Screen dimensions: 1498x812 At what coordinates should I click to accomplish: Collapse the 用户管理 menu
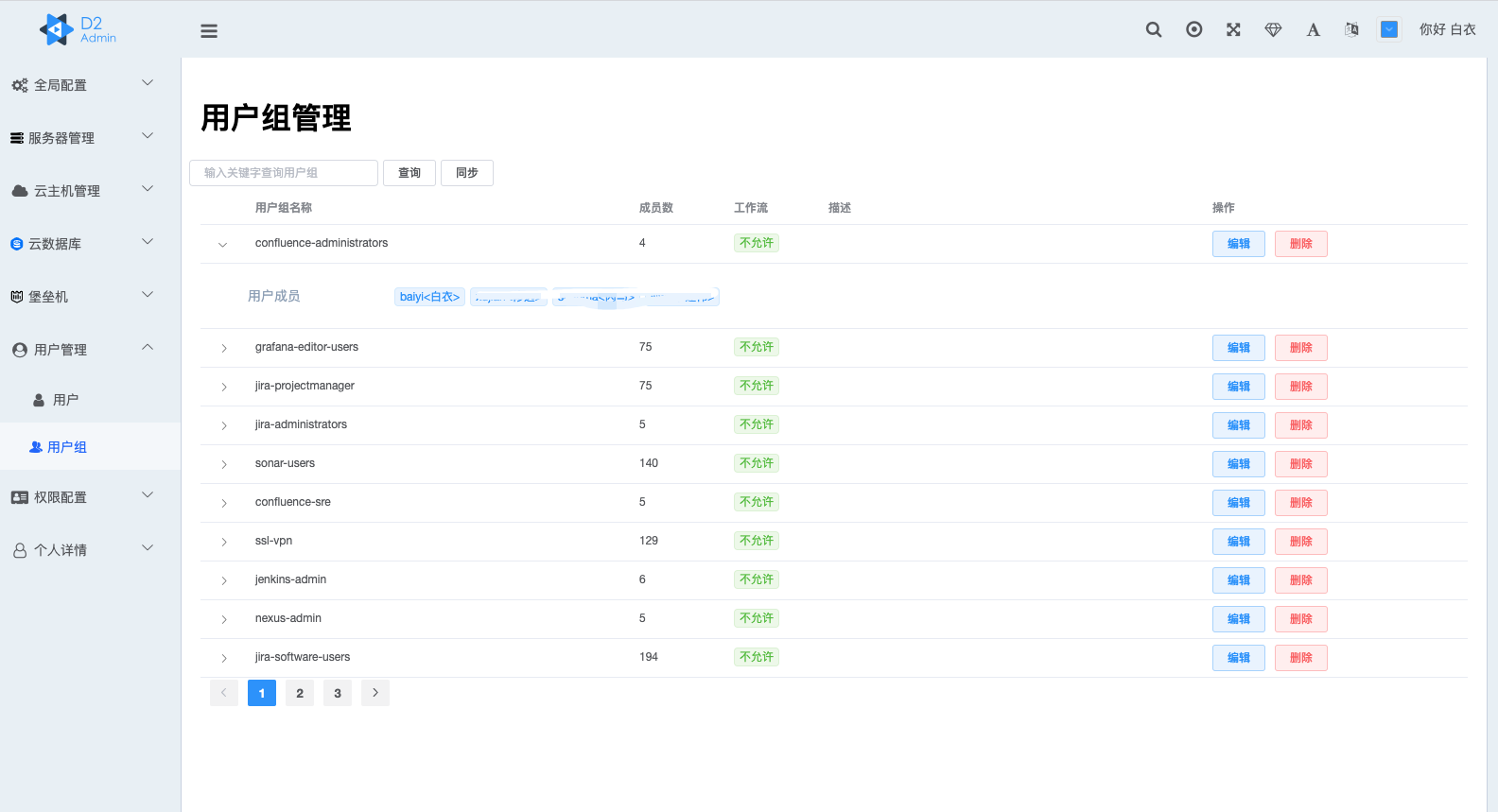tap(90, 349)
